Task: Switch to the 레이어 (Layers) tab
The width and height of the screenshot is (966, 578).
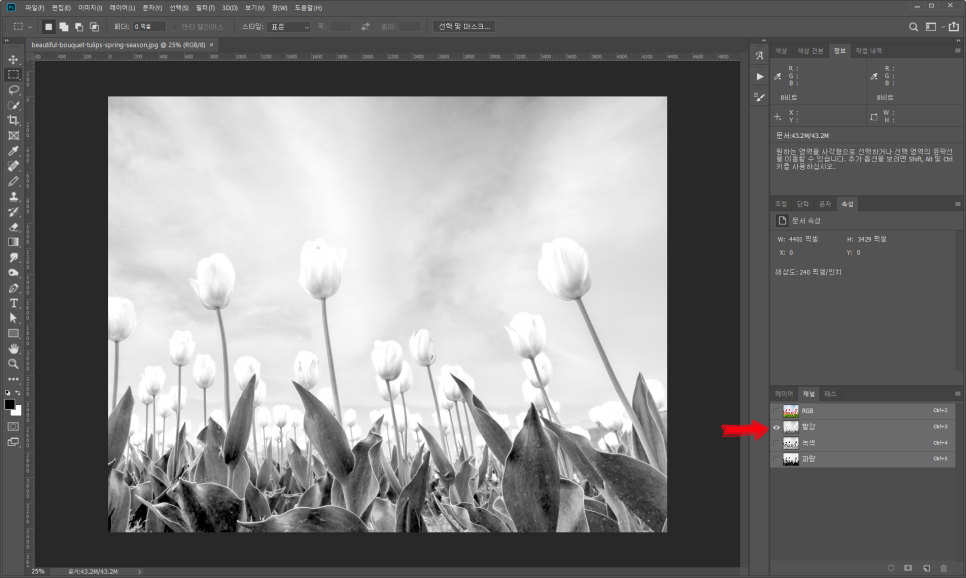Action: [x=784, y=394]
